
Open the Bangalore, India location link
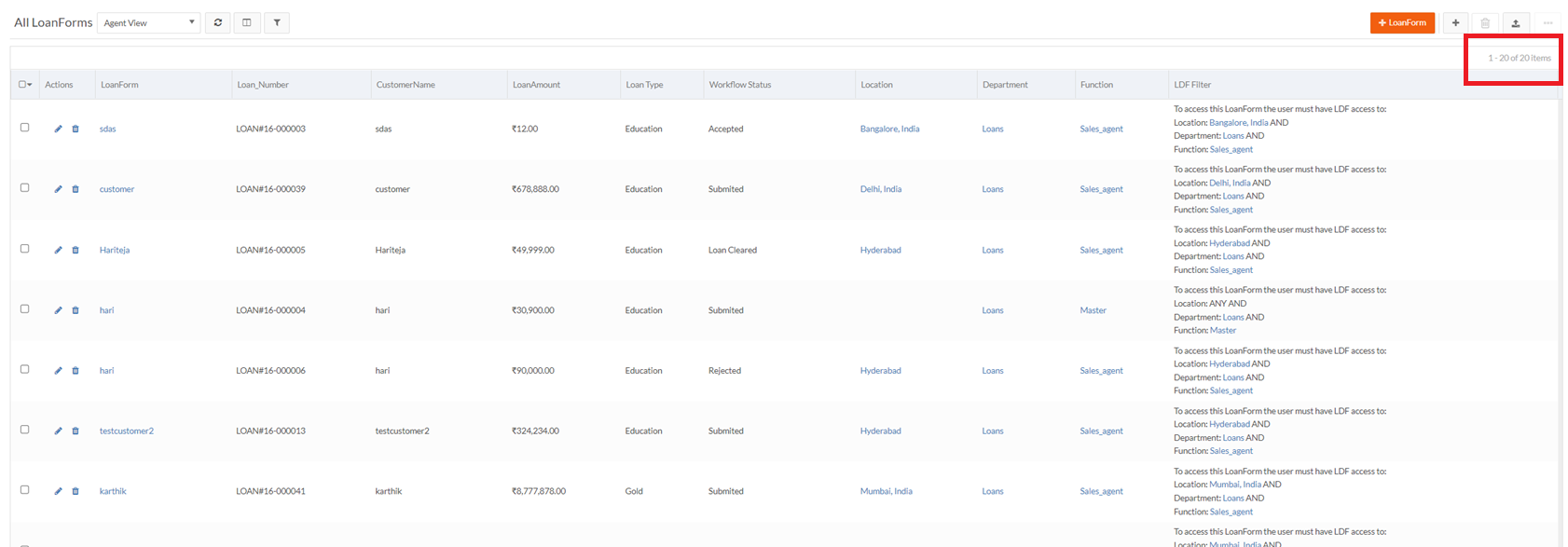click(x=889, y=129)
